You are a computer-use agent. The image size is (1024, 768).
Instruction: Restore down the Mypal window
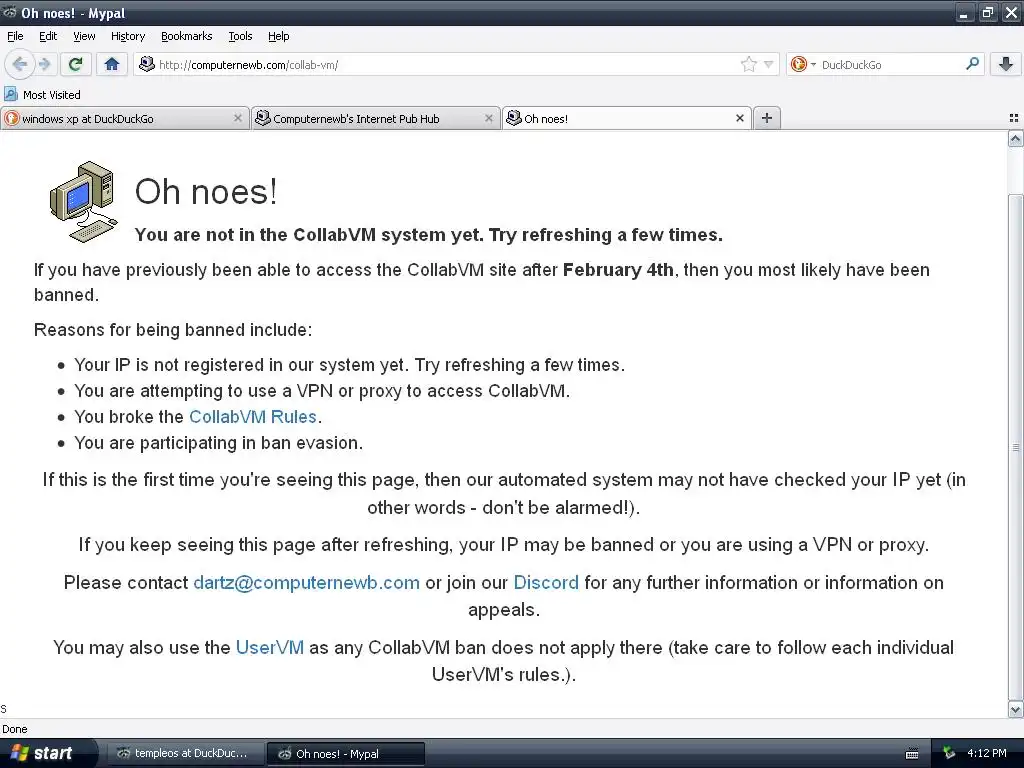[x=987, y=12]
